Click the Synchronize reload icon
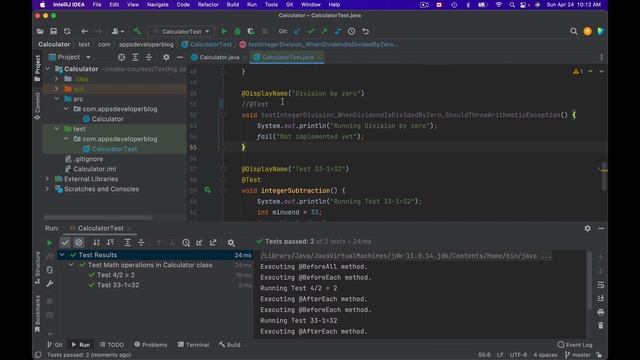 [67, 31]
